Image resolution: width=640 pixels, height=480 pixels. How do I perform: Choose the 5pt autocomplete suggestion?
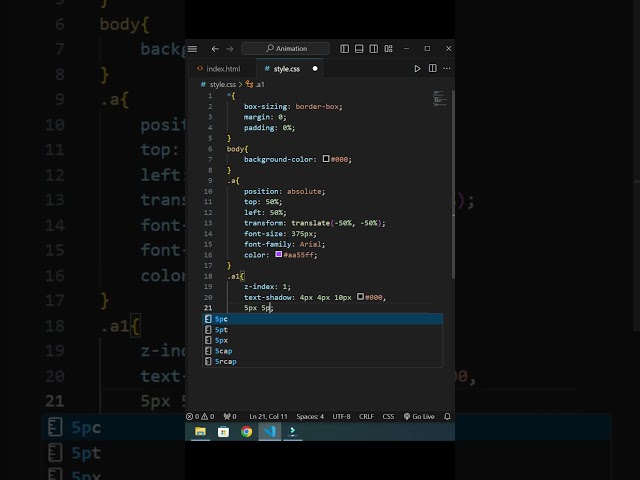[322, 330]
